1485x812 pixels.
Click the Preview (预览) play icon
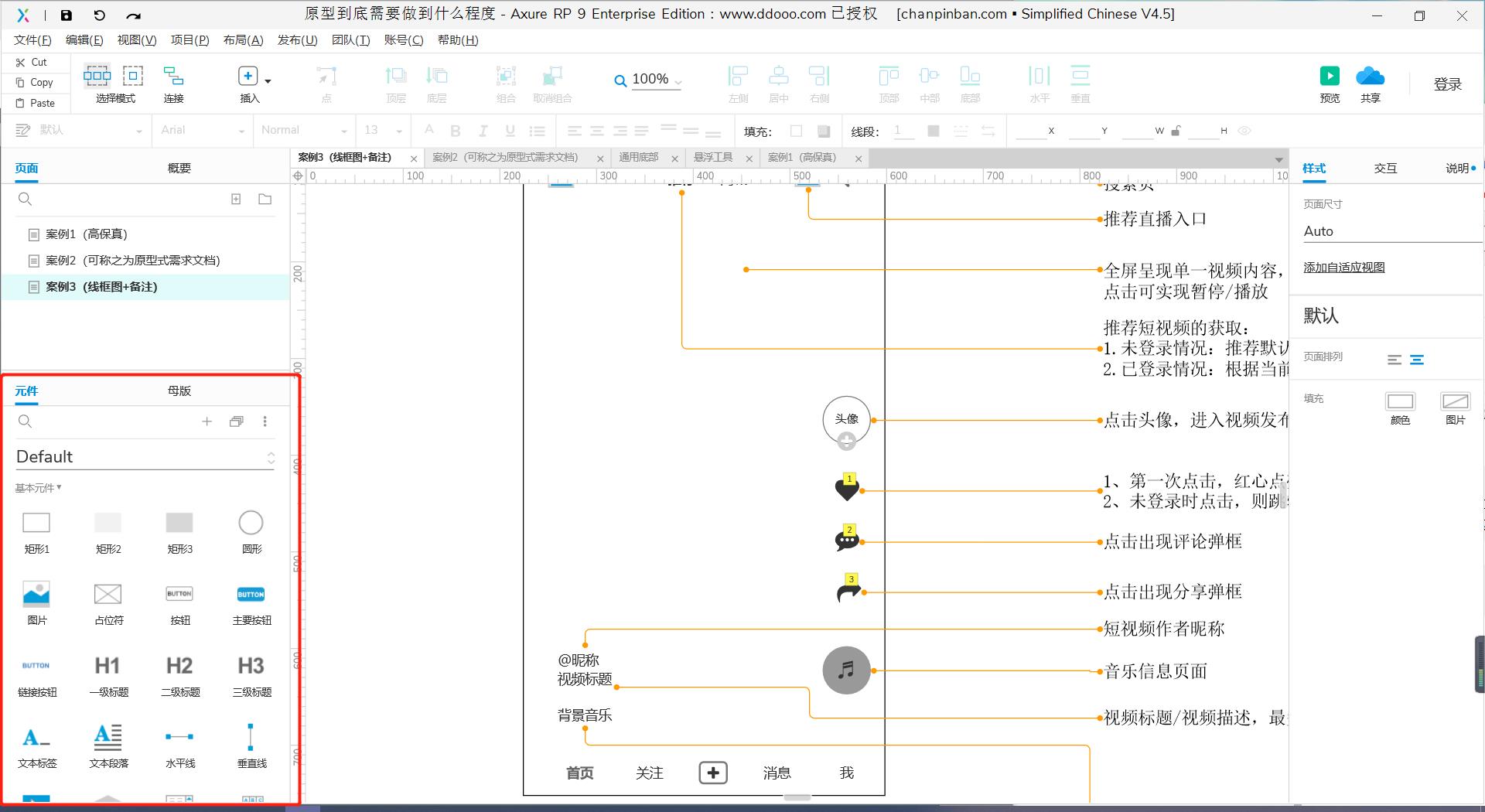[1330, 76]
